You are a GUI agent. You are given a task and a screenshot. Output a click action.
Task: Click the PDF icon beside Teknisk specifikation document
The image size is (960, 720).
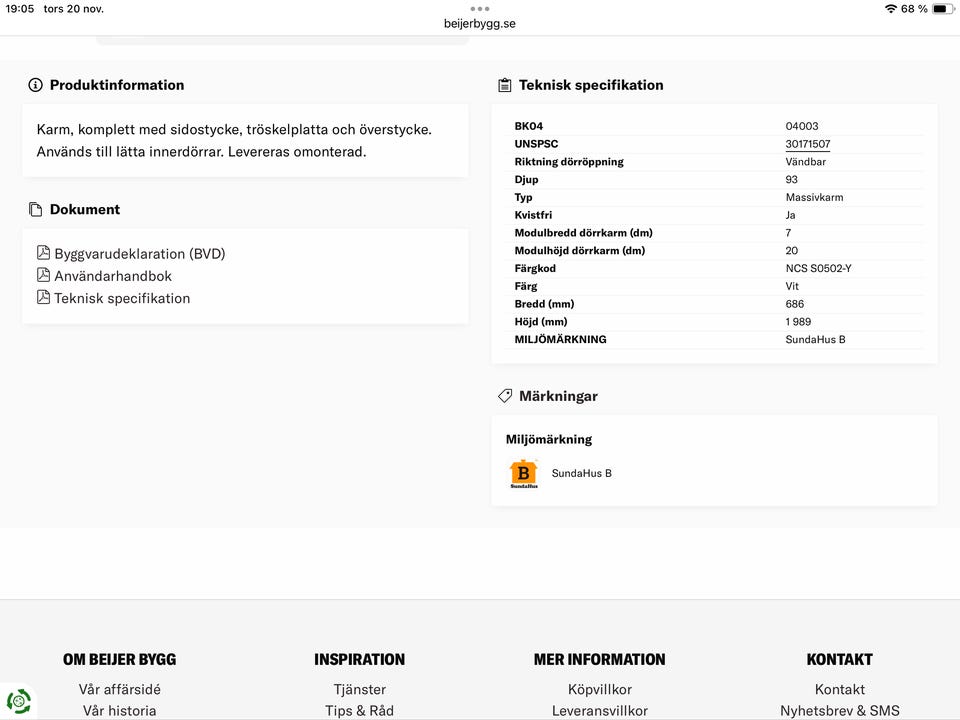(43, 297)
